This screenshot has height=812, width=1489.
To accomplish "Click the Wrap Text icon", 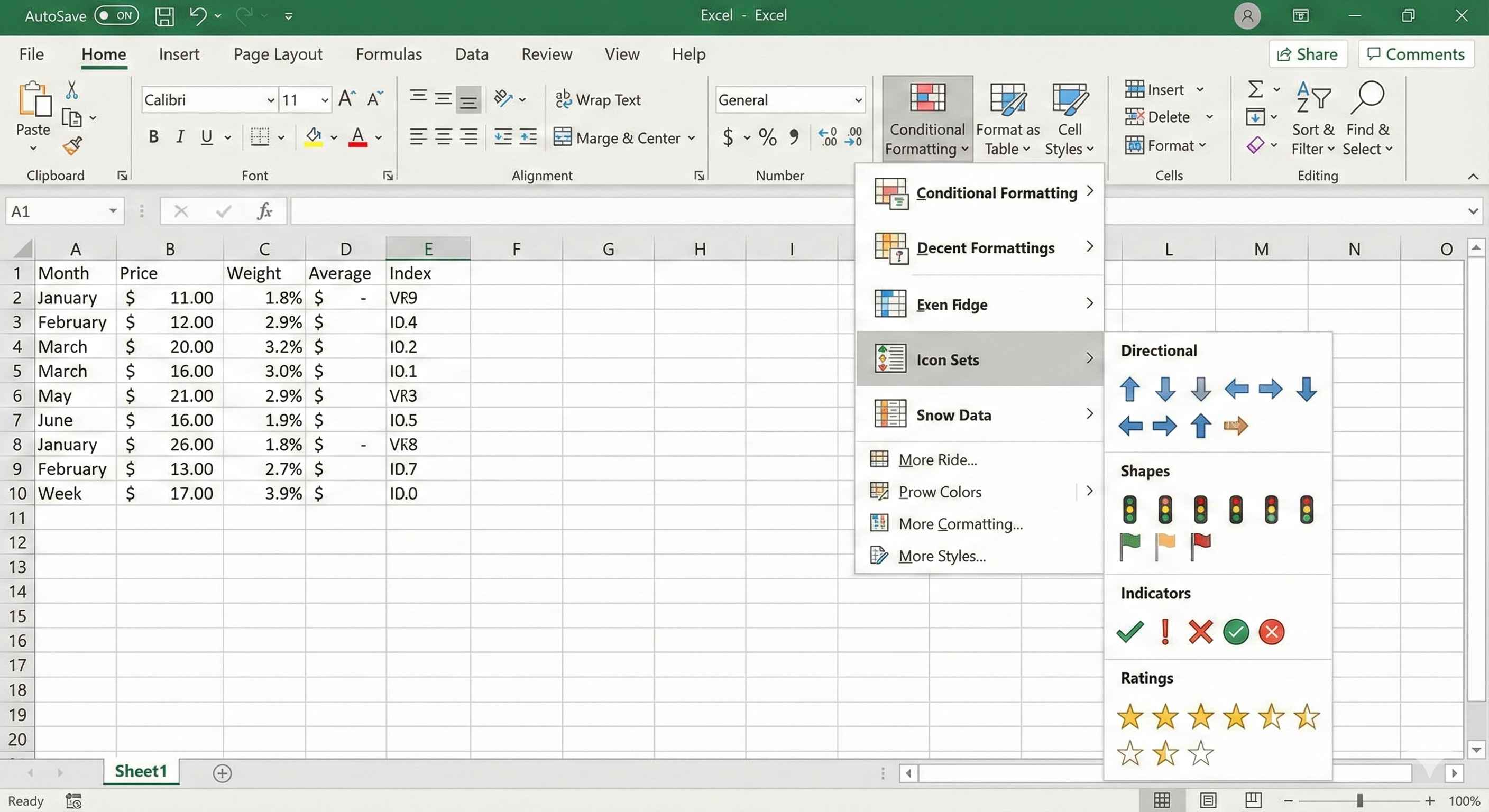I will (564, 99).
